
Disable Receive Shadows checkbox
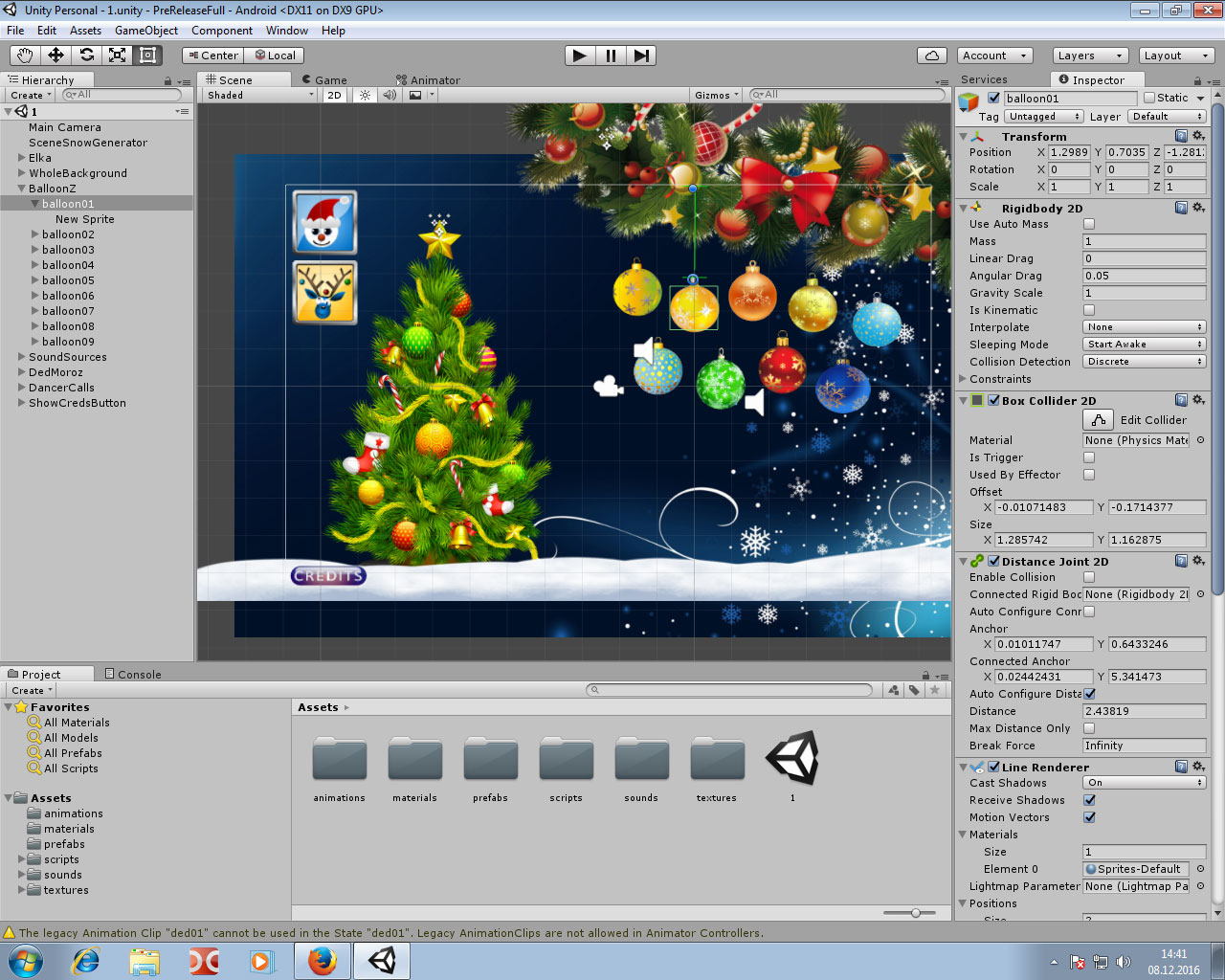tap(1088, 800)
